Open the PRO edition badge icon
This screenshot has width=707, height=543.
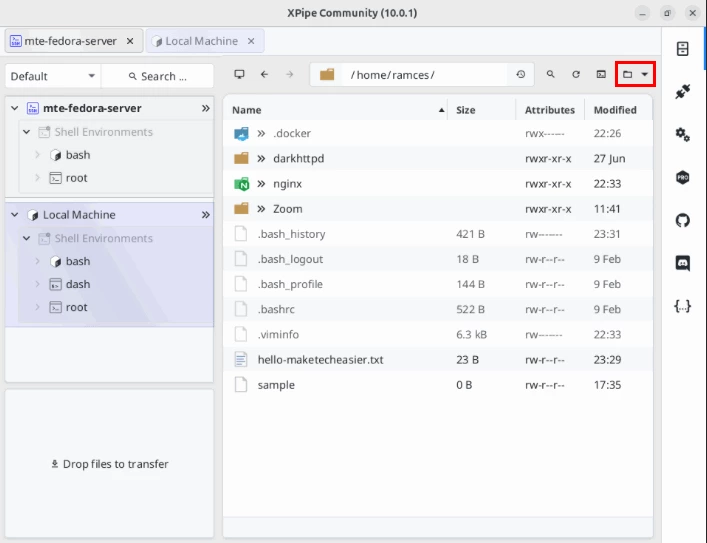click(x=683, y=177)
